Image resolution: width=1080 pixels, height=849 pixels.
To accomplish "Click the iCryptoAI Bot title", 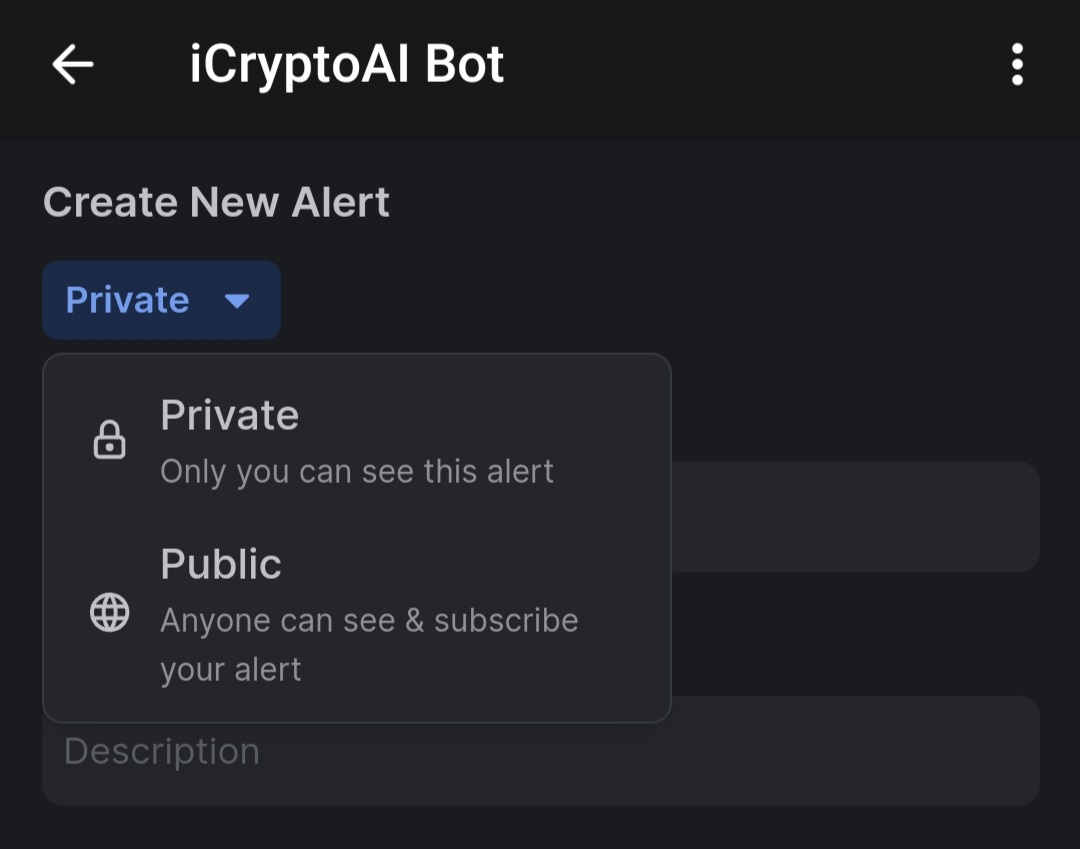I will pyautogui.click(x=347, y=65).
